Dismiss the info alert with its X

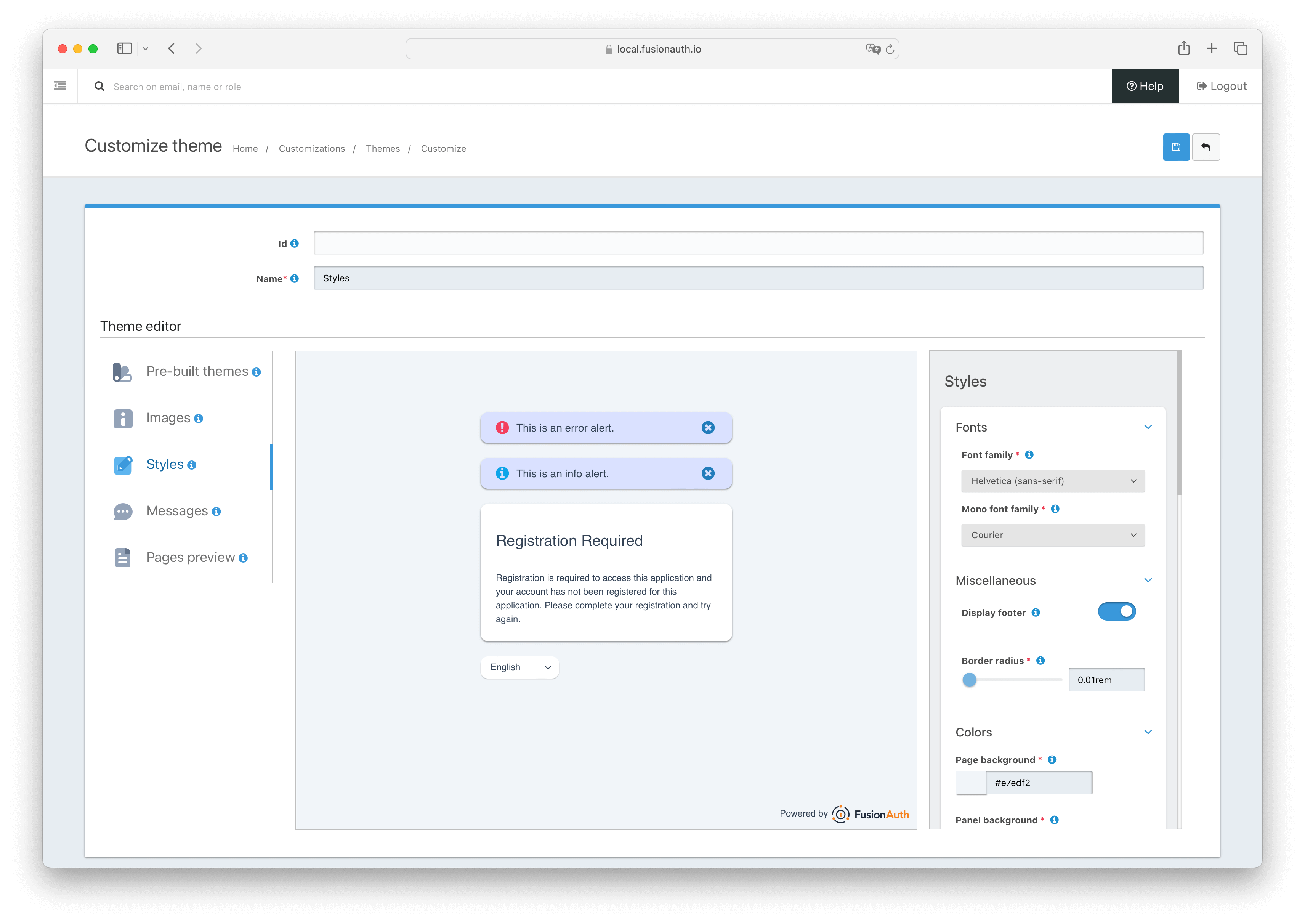708,473
